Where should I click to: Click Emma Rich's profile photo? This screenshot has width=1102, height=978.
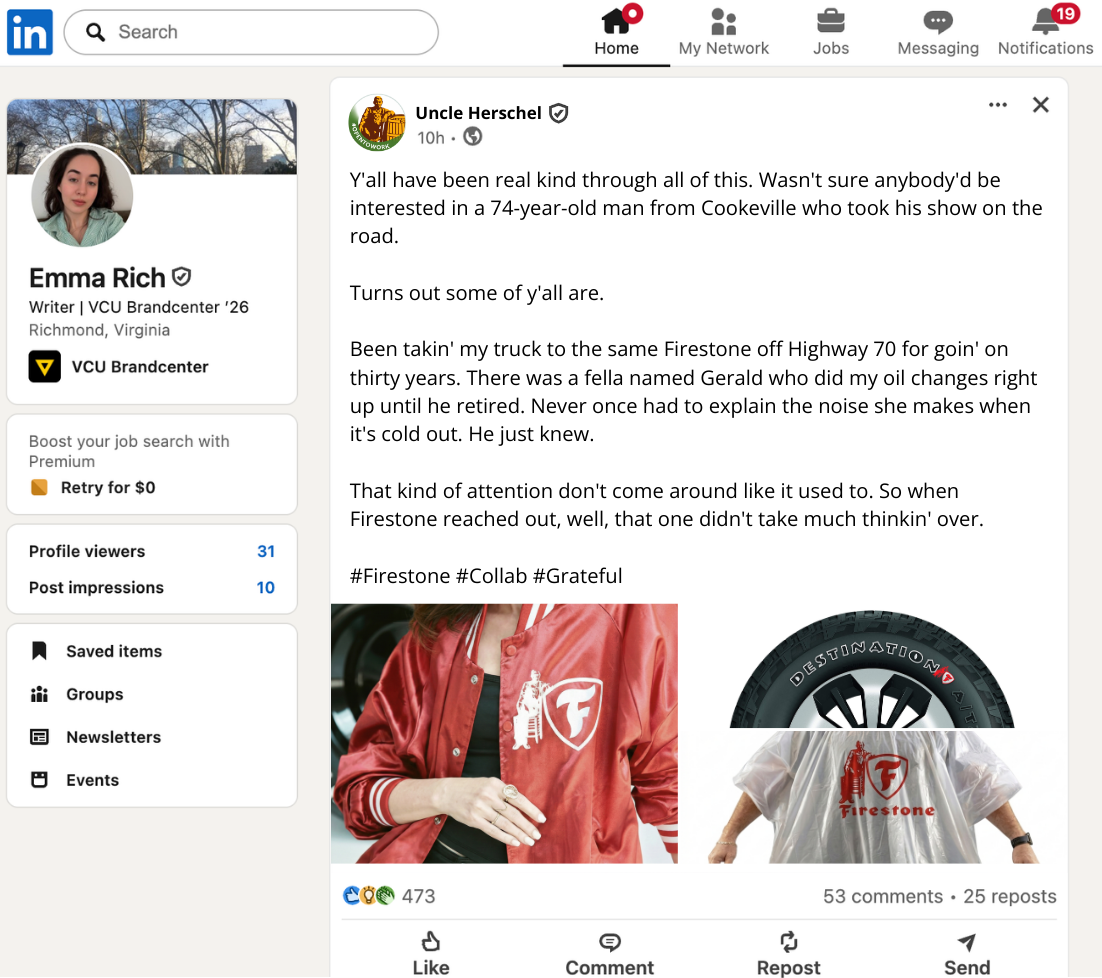point(82,195)
